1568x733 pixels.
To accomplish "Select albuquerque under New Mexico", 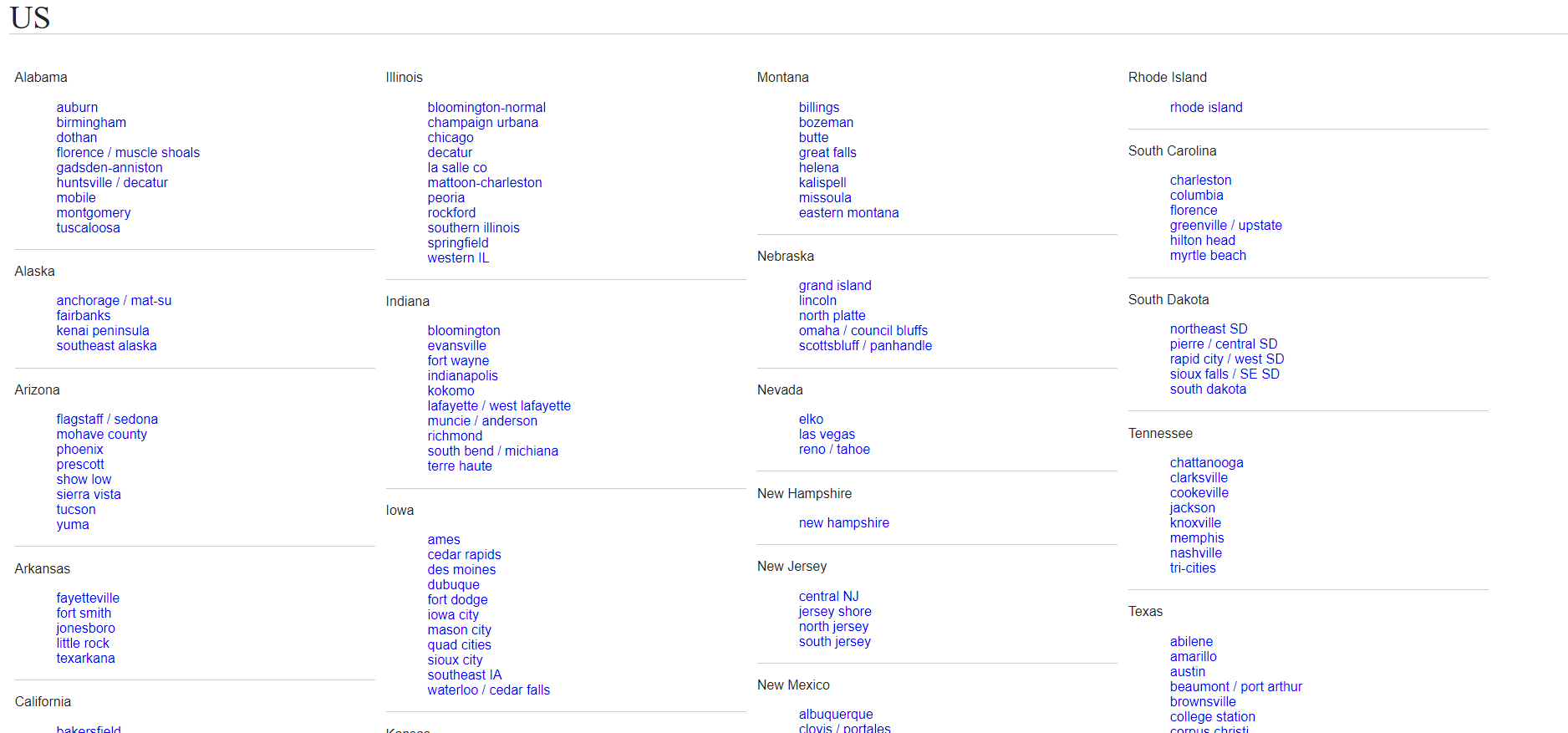I will tap(835, 715).
